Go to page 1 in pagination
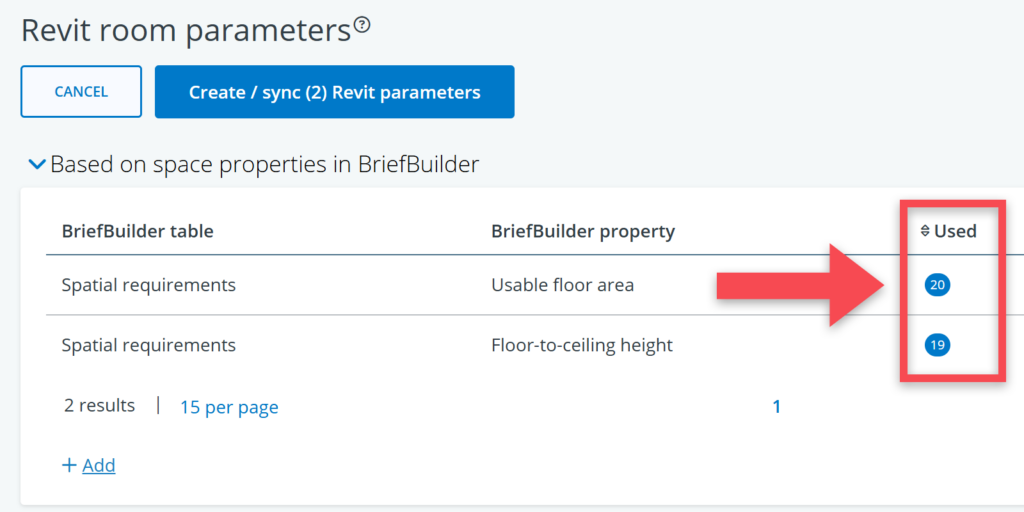1024x512 pixels. coord(776,406)
